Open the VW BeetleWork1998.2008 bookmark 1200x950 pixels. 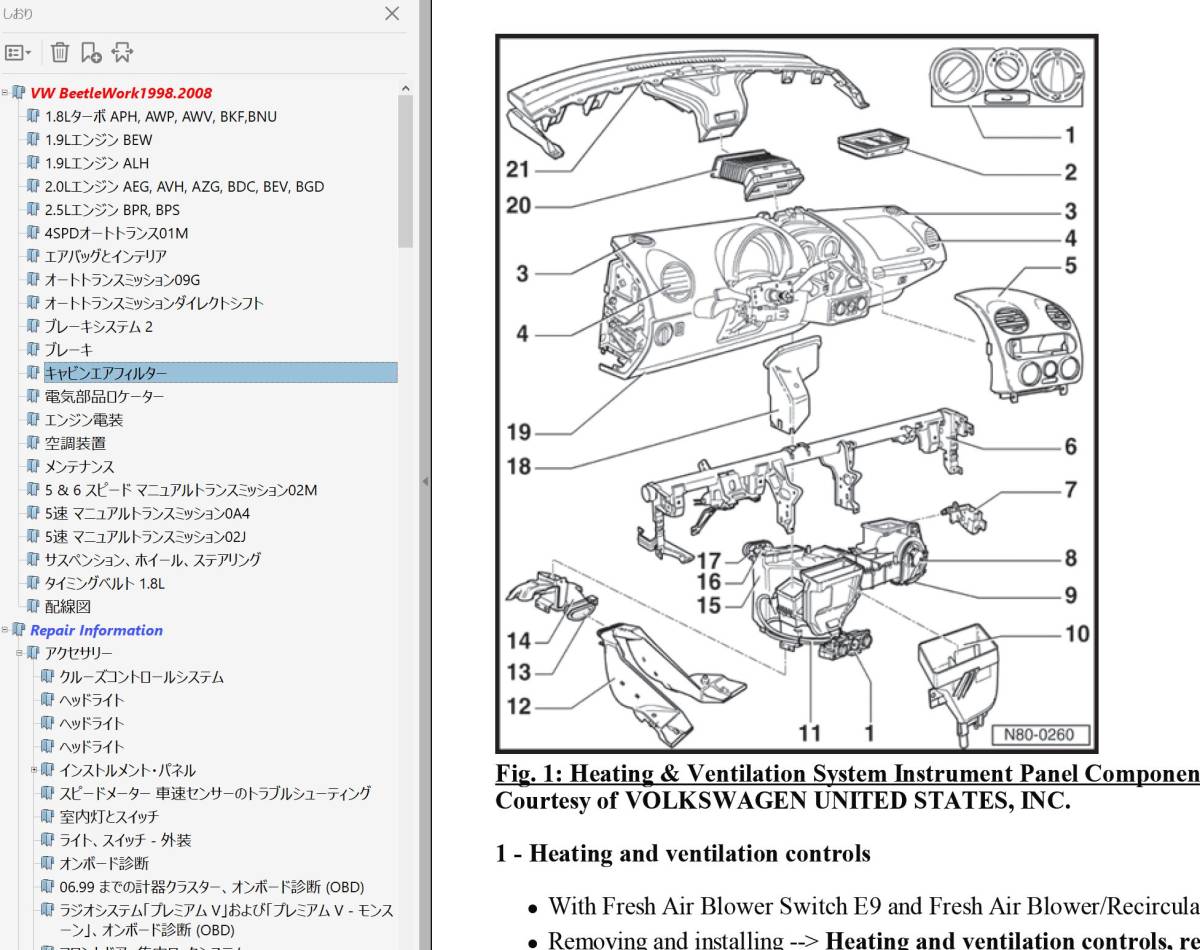pos(121,93)
